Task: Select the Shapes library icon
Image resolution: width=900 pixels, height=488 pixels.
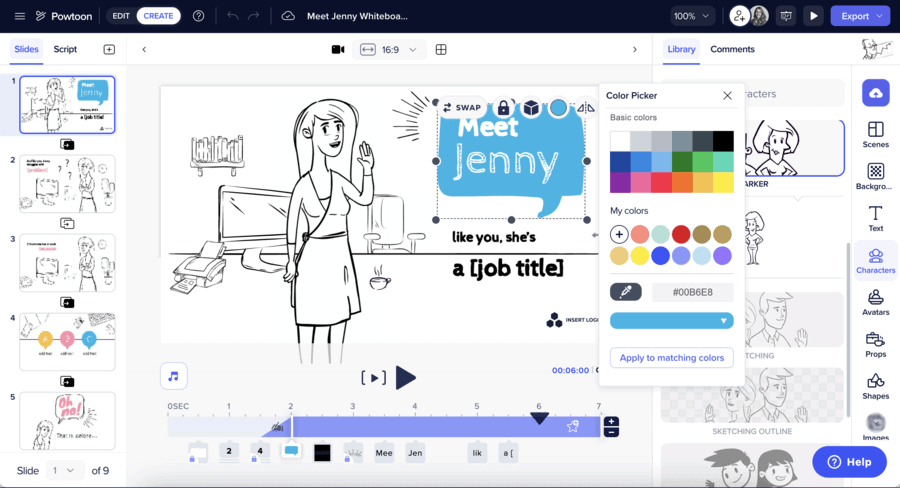Action: tap(875, 386)
